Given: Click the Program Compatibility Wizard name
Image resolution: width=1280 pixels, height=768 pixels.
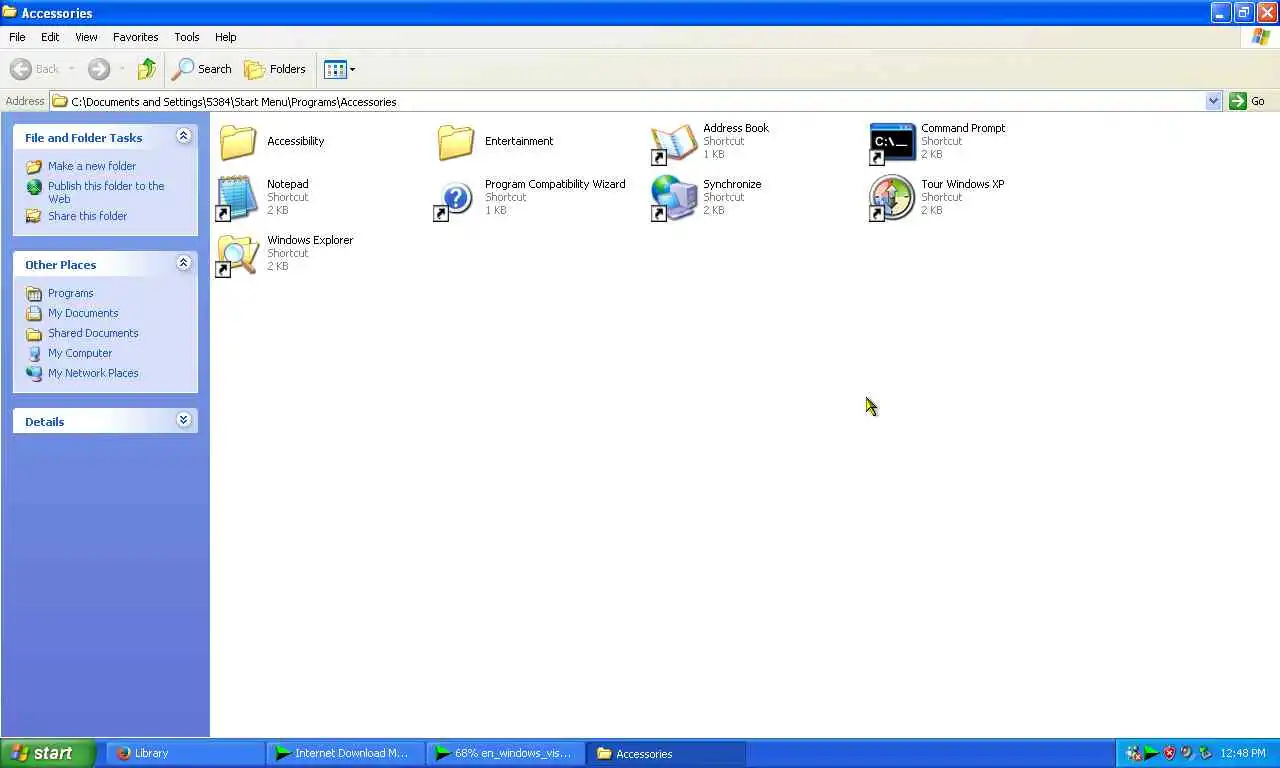Looking at the screenshot, I should point(555,184).
